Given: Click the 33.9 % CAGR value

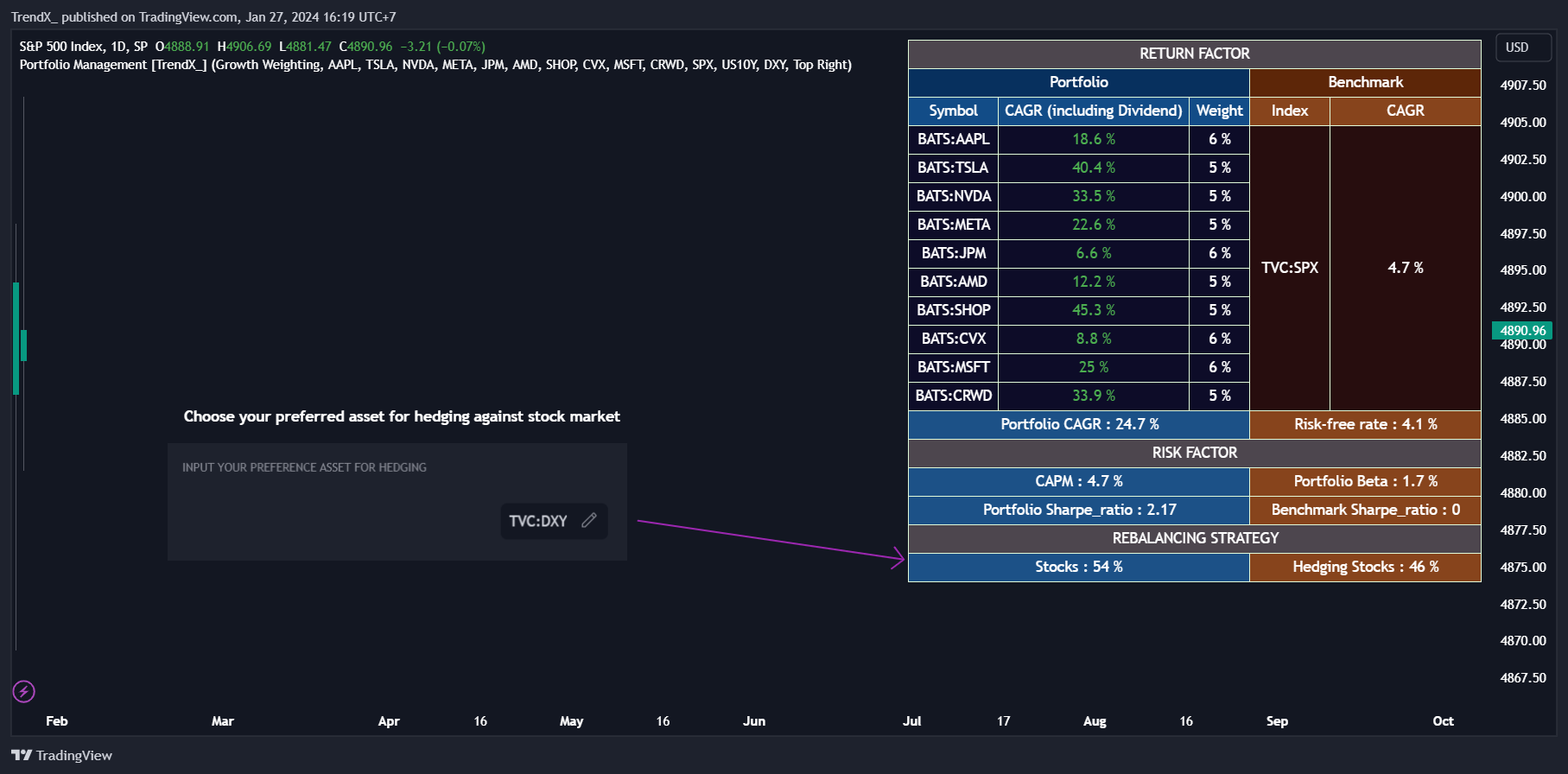Looking at the screenshot, I should [1094, 396].
